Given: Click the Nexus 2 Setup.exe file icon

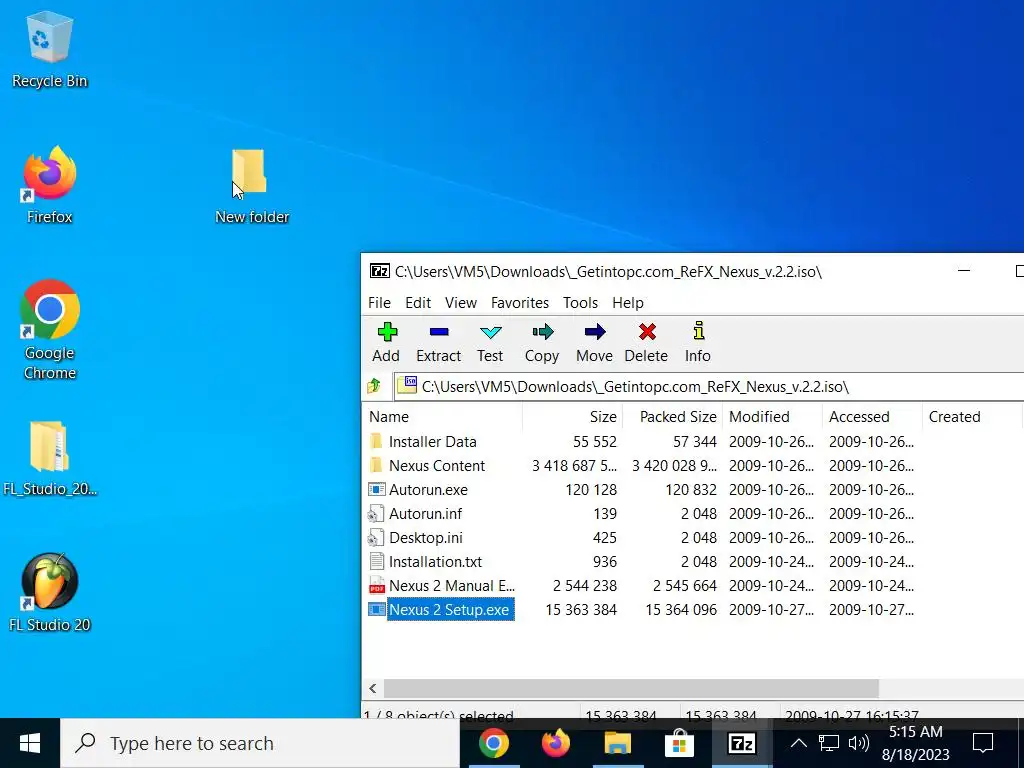Looking at the screenshot, I should click(377, 609).
